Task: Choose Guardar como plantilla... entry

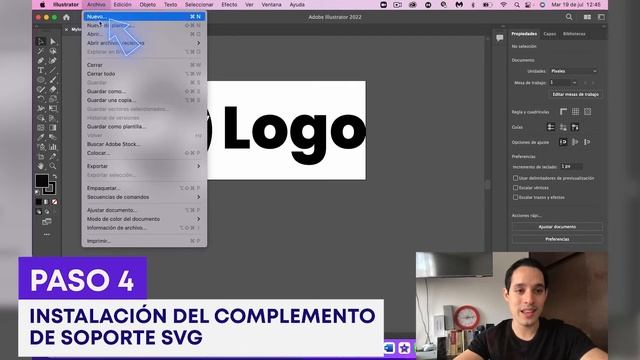Action: point(144,127)
